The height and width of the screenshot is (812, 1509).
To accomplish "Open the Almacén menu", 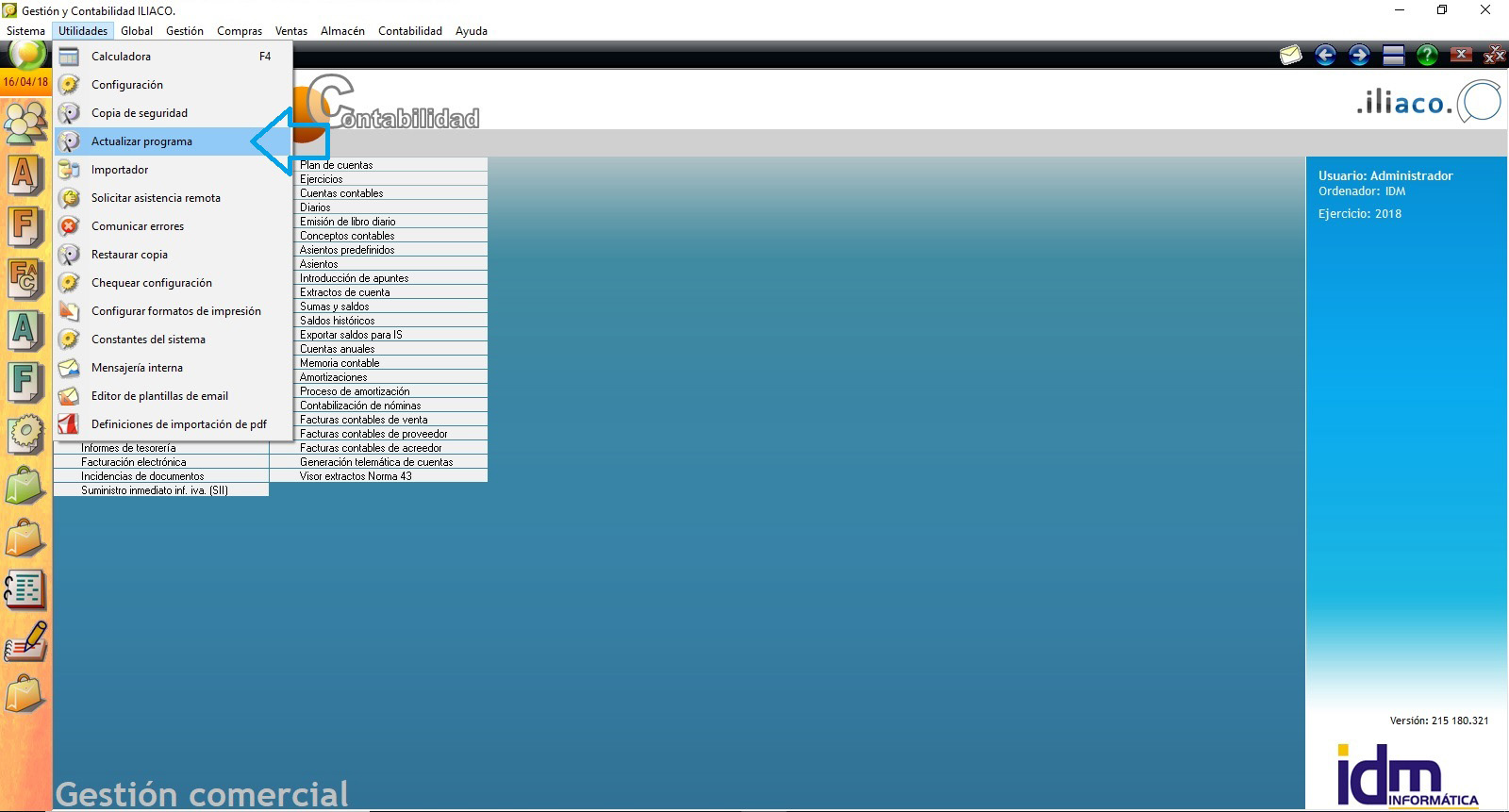I will (342, 31).
